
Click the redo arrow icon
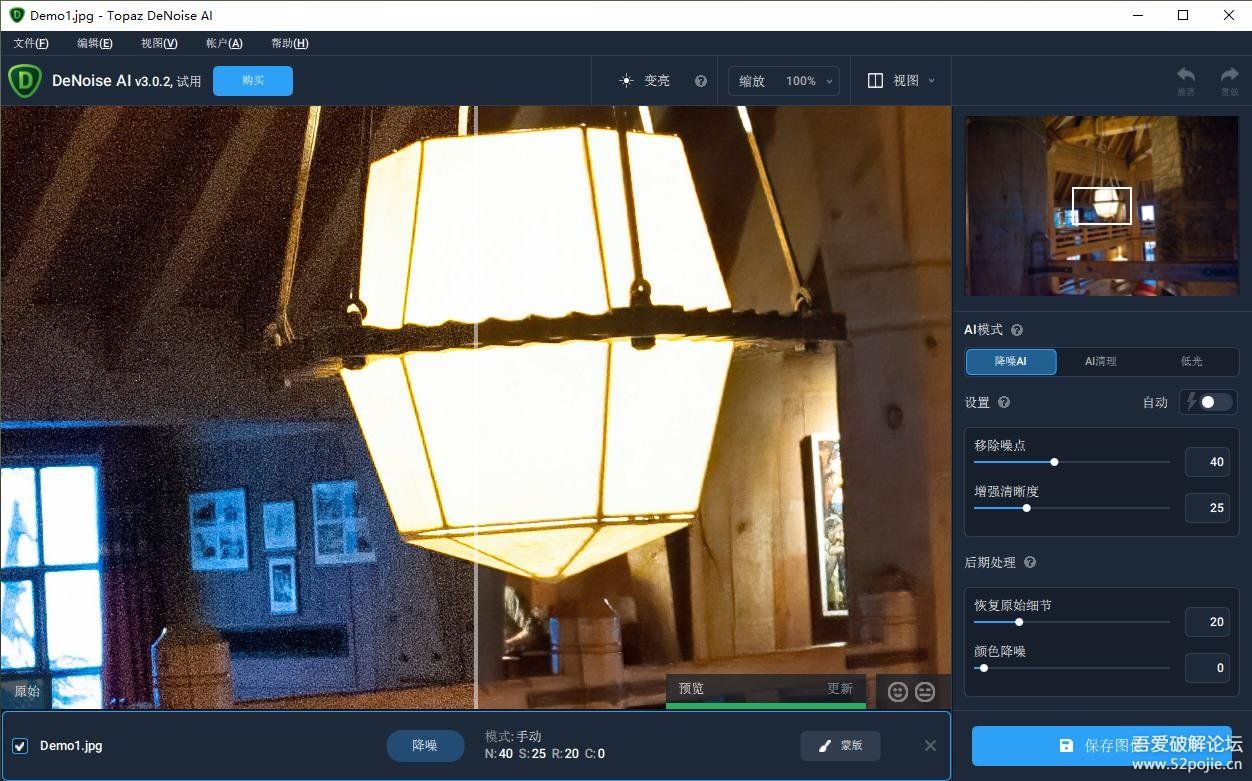(x=1227, y=75)
